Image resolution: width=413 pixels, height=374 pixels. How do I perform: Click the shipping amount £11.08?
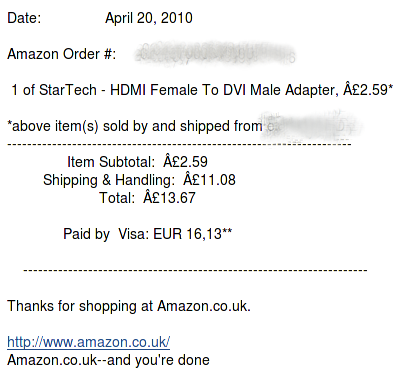click(x=209, y=180)
